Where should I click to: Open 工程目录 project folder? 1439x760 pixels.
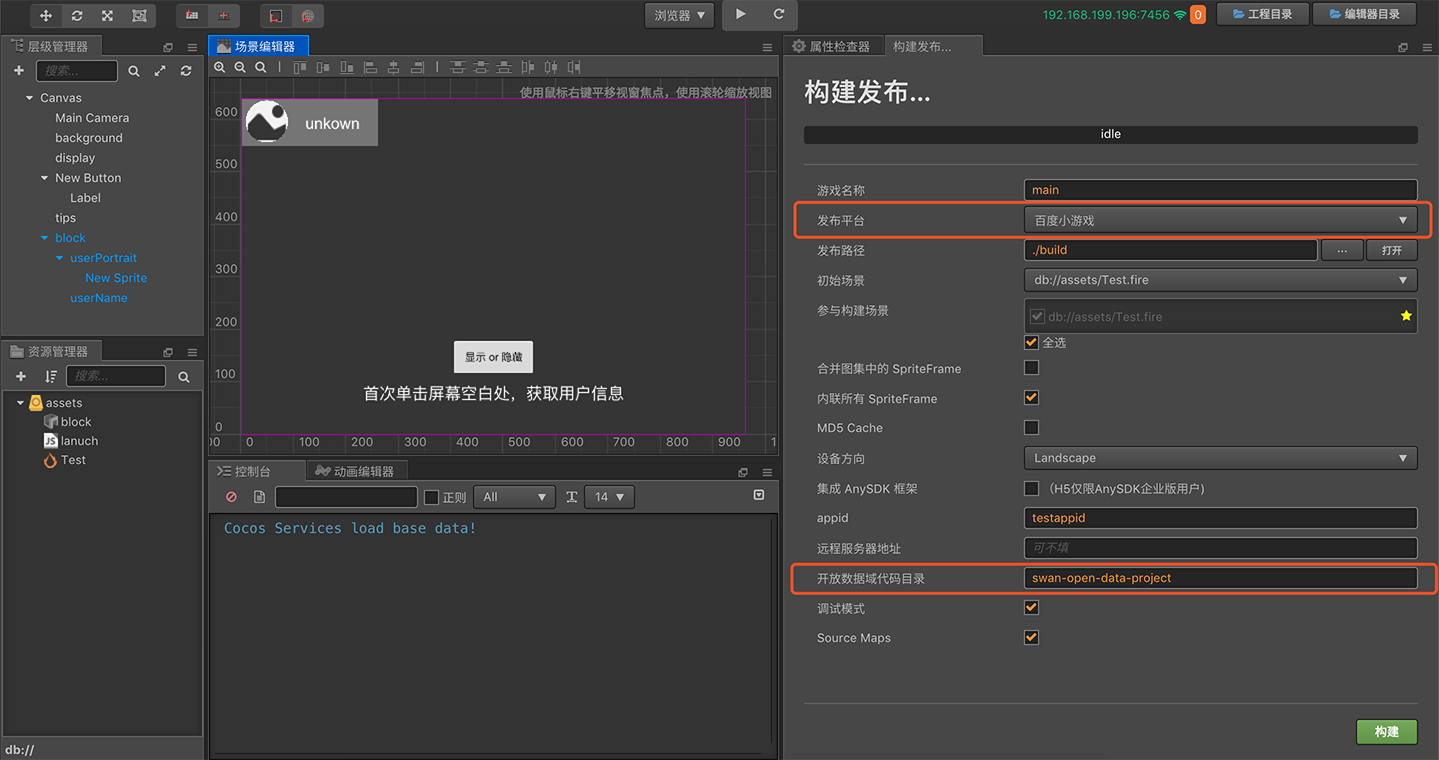click(x=1262, y=14)
